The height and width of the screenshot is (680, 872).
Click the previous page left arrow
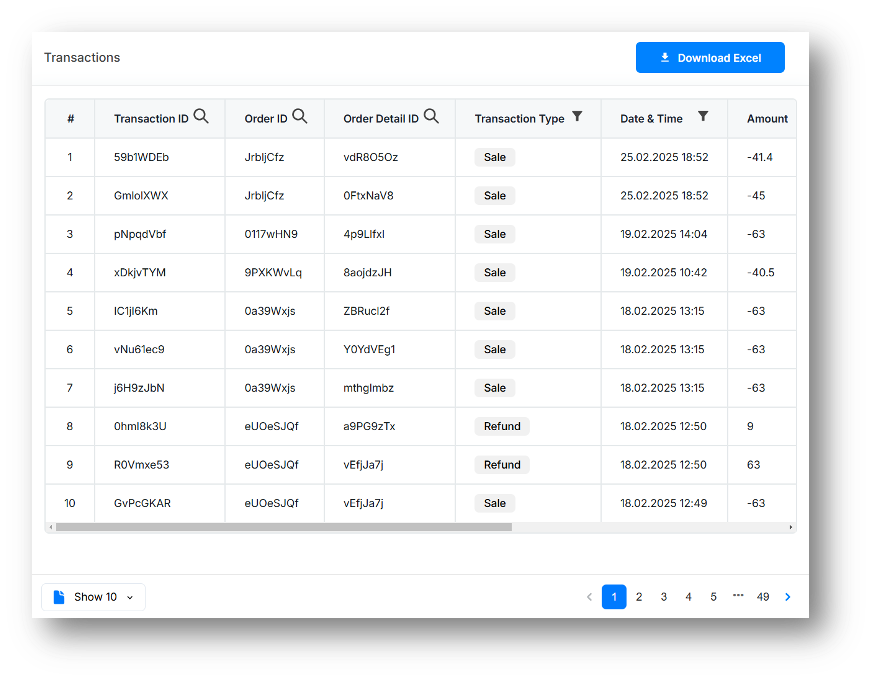[x=589, y=596]
